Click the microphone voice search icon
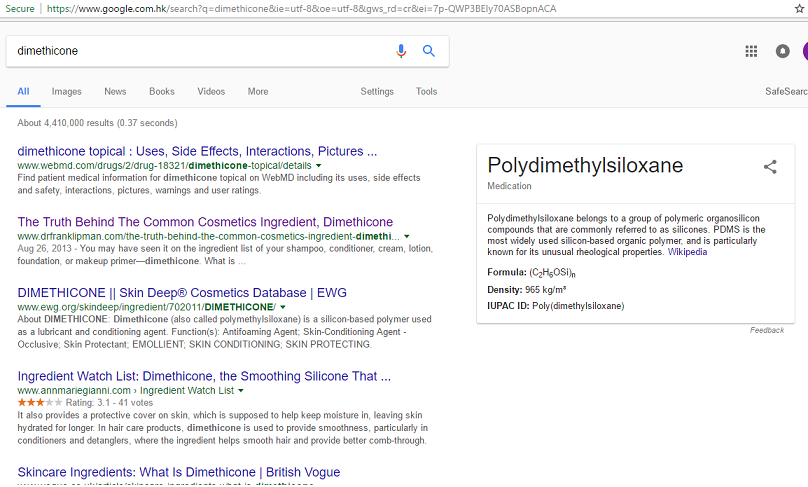This screenshot has width=808, height=487. tap(401, 51)
